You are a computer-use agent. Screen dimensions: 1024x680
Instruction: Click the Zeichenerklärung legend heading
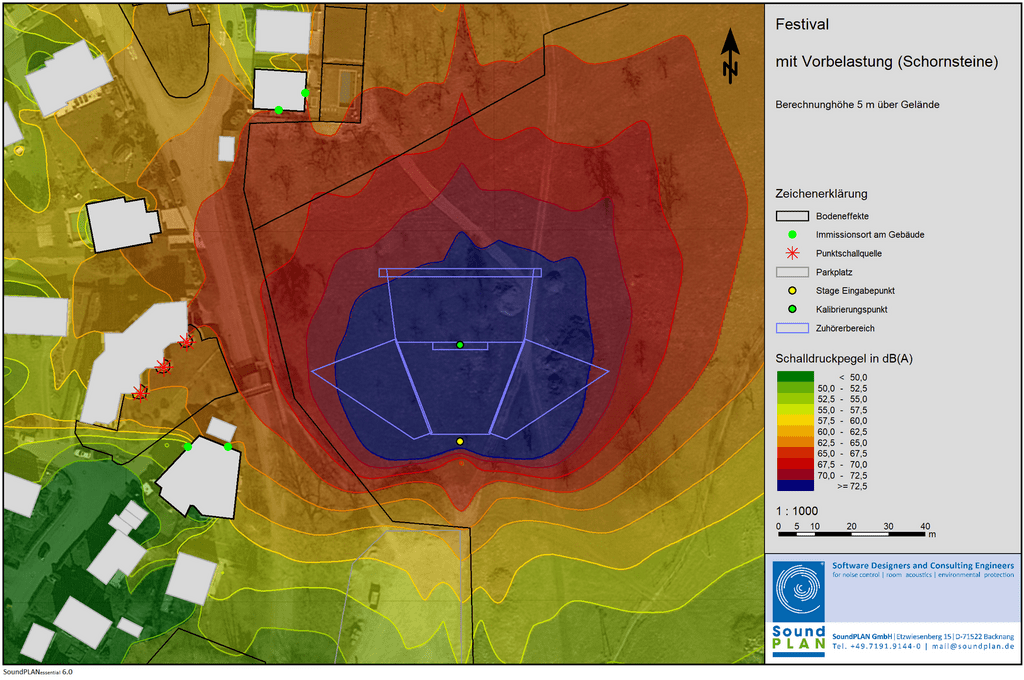pos(821,193)
